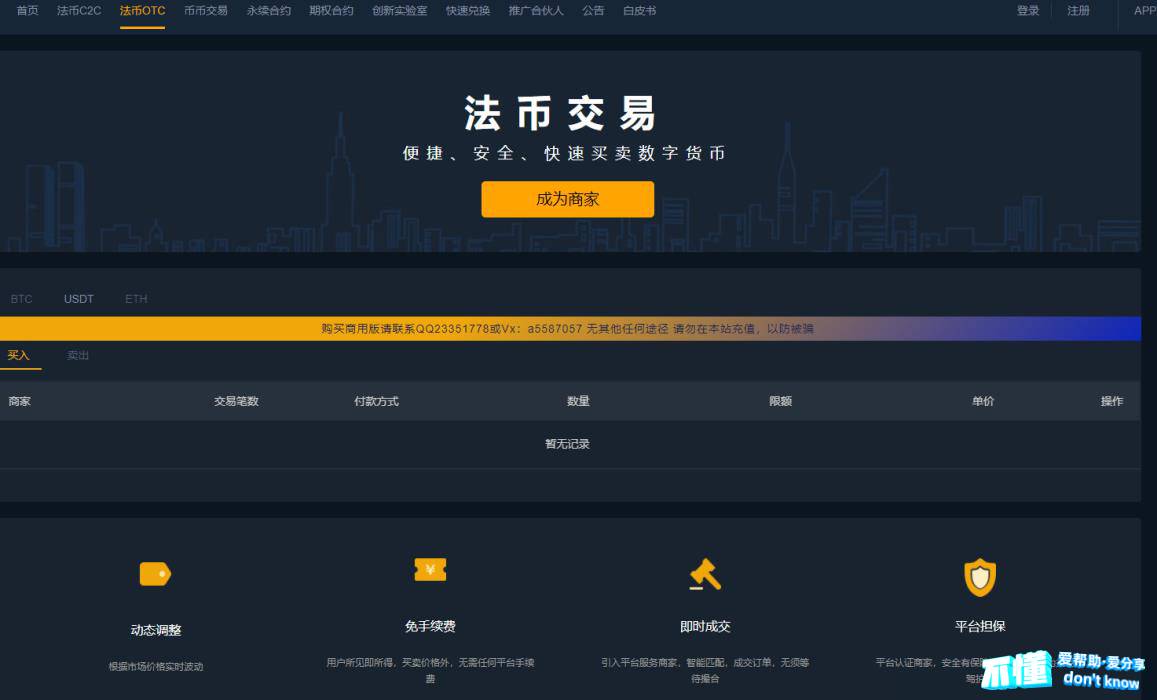Click the 动态调整 tag icon
1157x700 pixels.
click(155, 574)
